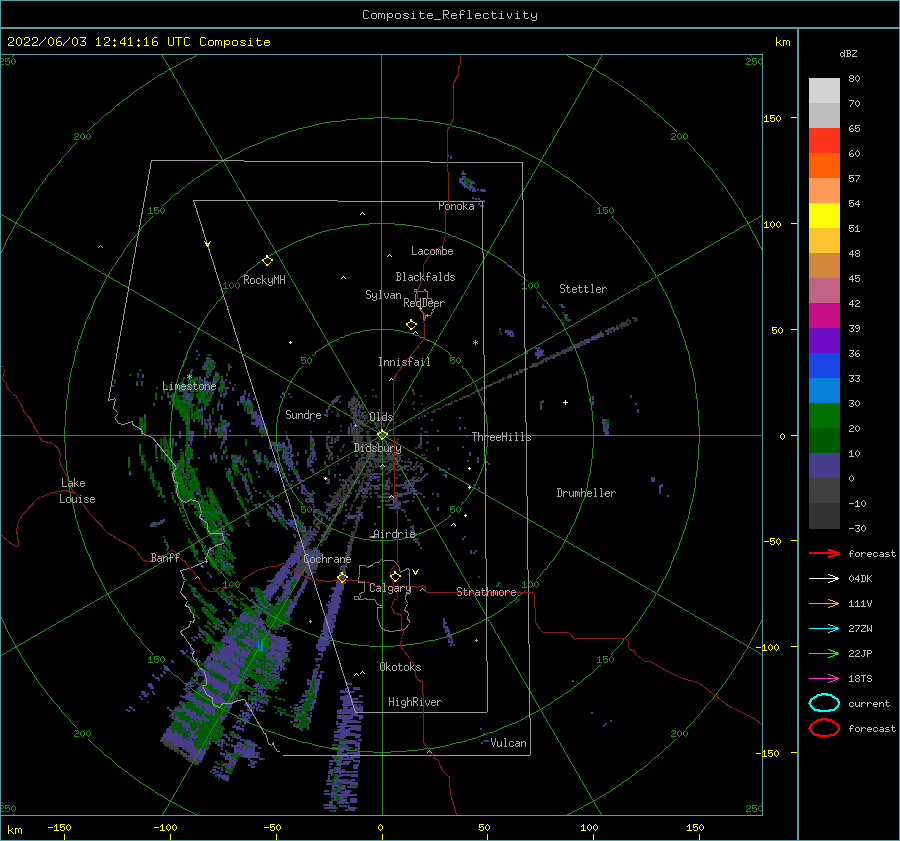The width and height of the screenshot is (900, 841).
Task: Click the Banff label
Action: click(x=165, y=557)
